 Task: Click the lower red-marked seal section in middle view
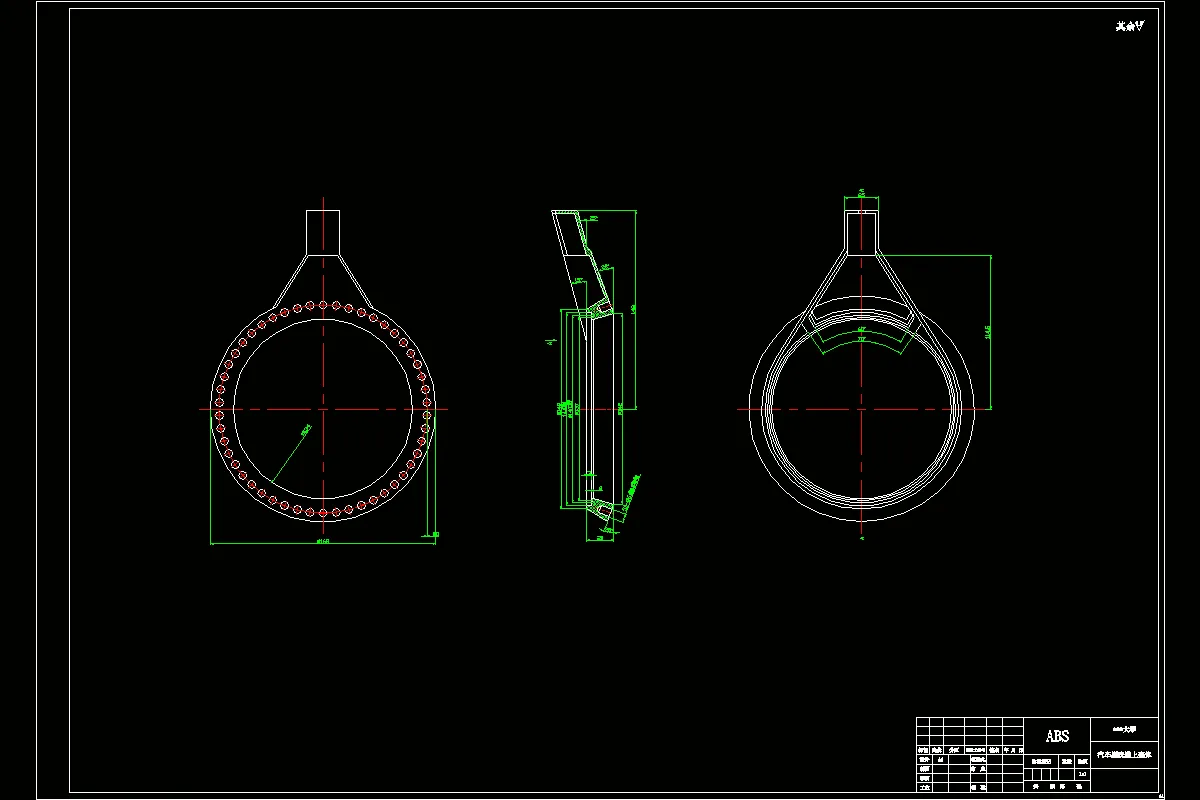(604, 510)
